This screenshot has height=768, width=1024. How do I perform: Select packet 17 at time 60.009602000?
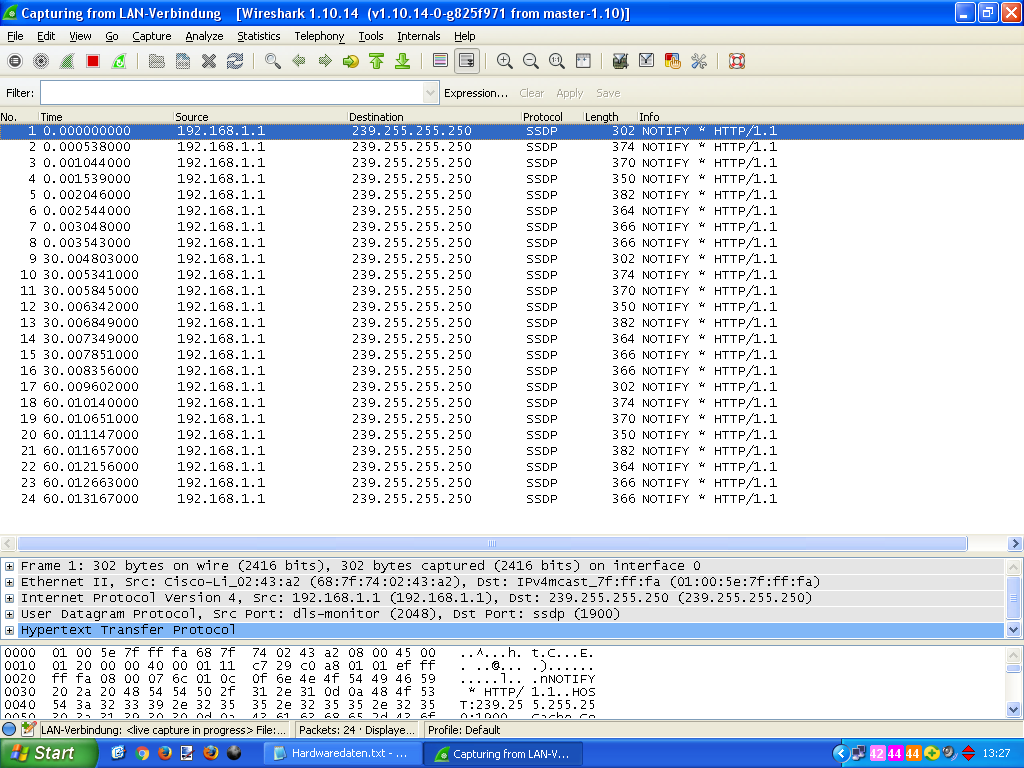coord(512,387)
